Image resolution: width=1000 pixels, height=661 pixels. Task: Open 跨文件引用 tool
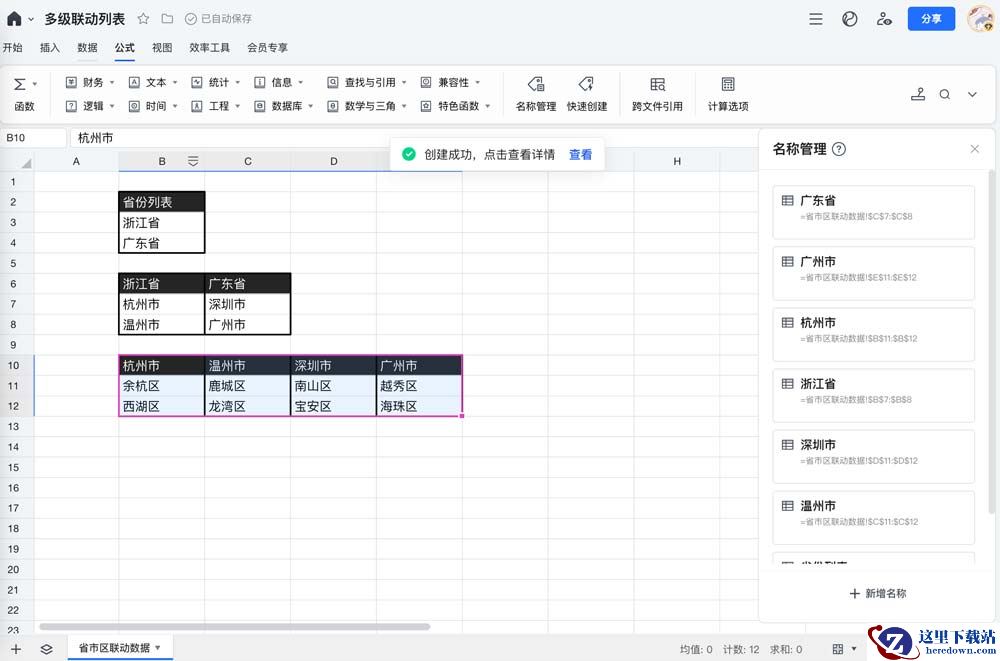click(657, 85)
